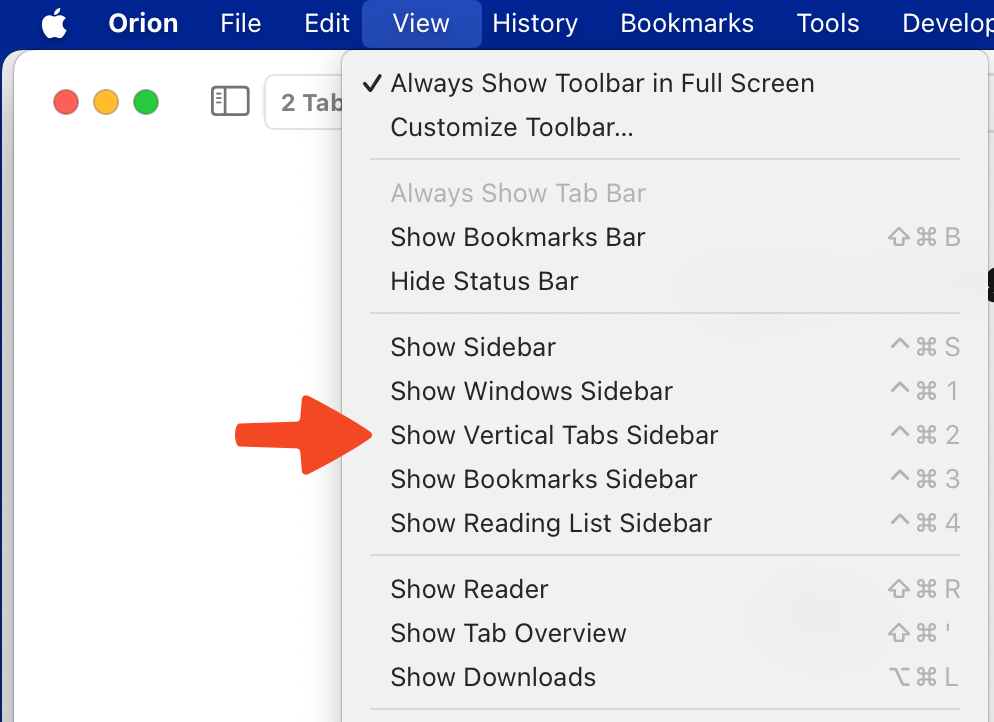This screenshot has width=994, height=722.
Task: Choose Customize Toolbar…
Action: 665,127
